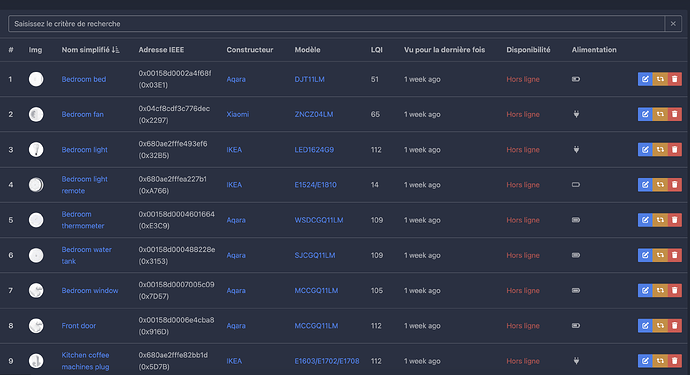Edit the IKEA LED1624G9 Bedroom light device
Viewport: 690px width, 375px height.
pos(645,150)
